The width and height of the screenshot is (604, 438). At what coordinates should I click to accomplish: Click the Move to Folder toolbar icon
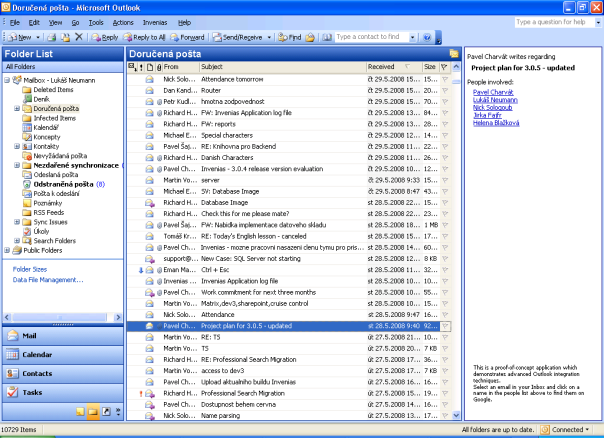click(x=66, y=37)
